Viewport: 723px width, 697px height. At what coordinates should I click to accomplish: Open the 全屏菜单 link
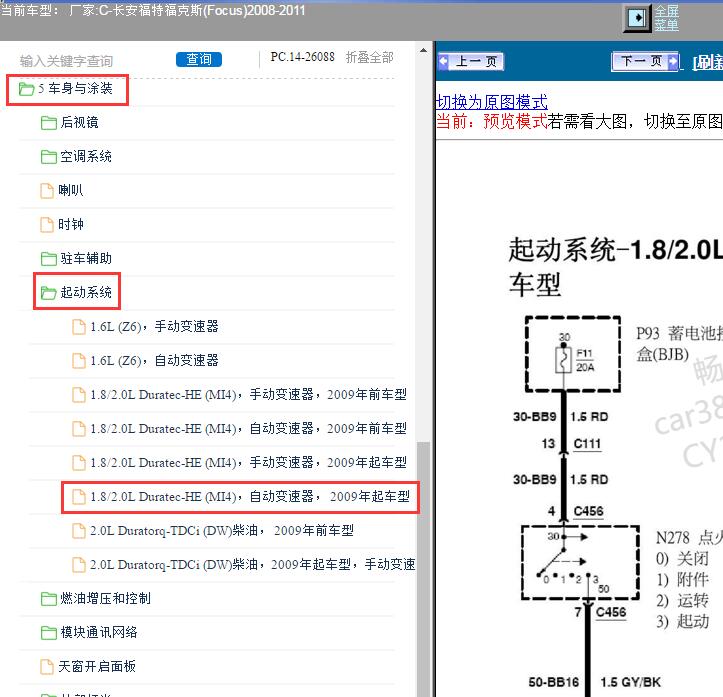(x=666, y=18)
